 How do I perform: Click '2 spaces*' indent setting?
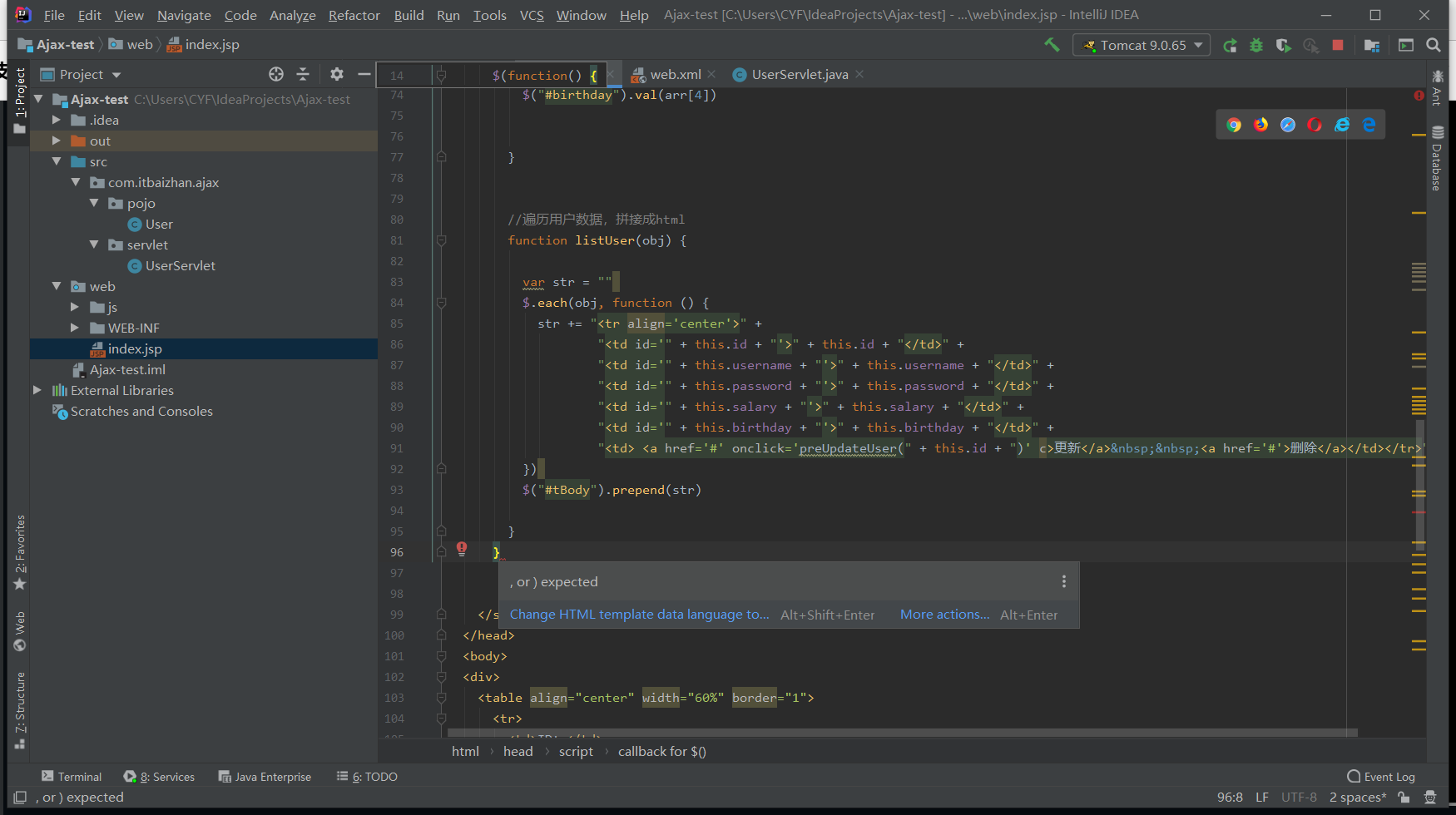(1358, 798)
